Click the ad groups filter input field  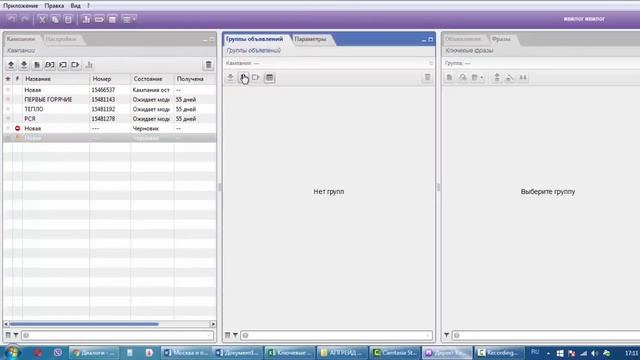tap(336, 336)
